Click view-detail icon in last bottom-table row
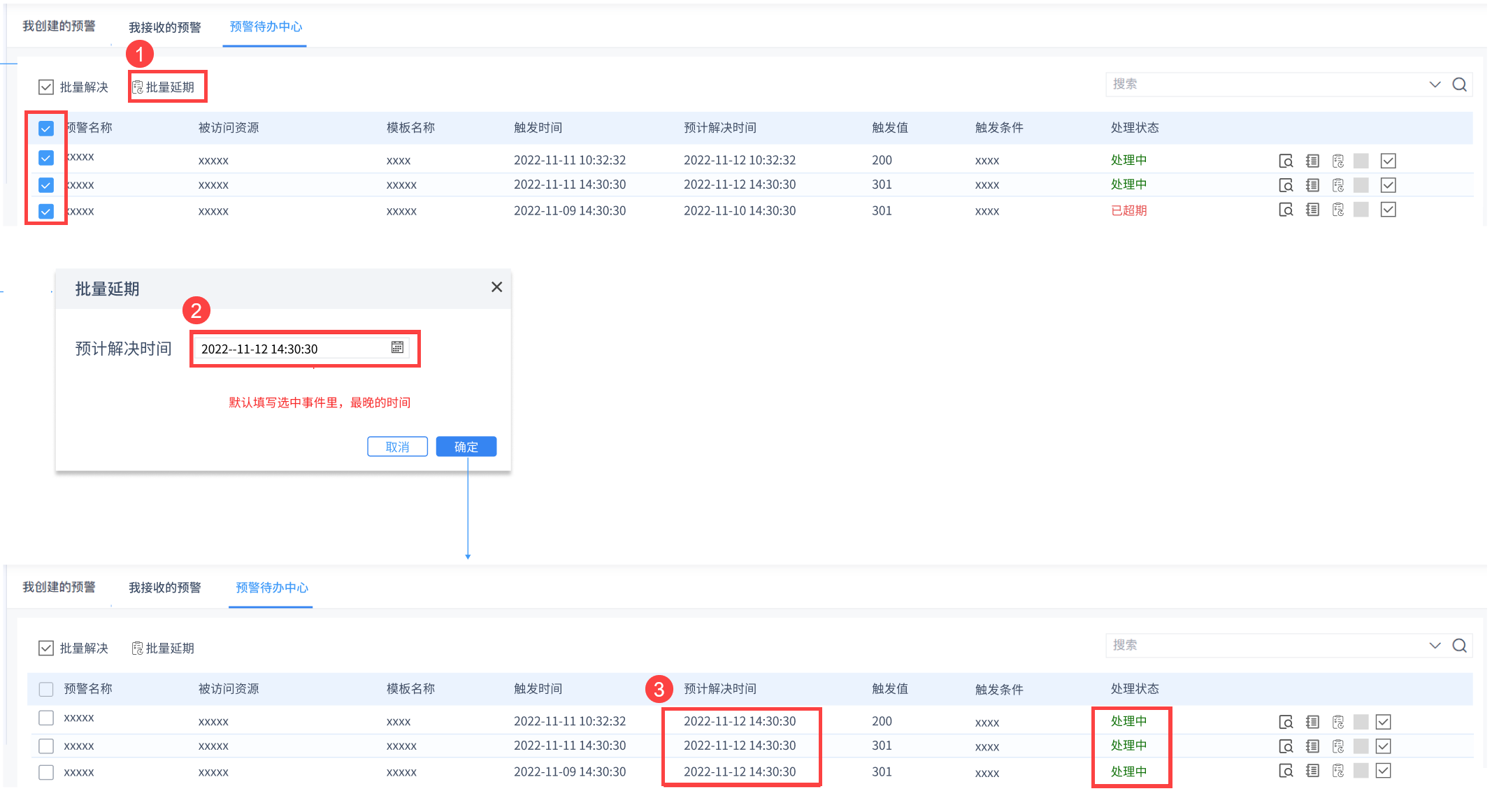Image resolution: width=1499 pixels, height=812 pixels. [1285, 771]
